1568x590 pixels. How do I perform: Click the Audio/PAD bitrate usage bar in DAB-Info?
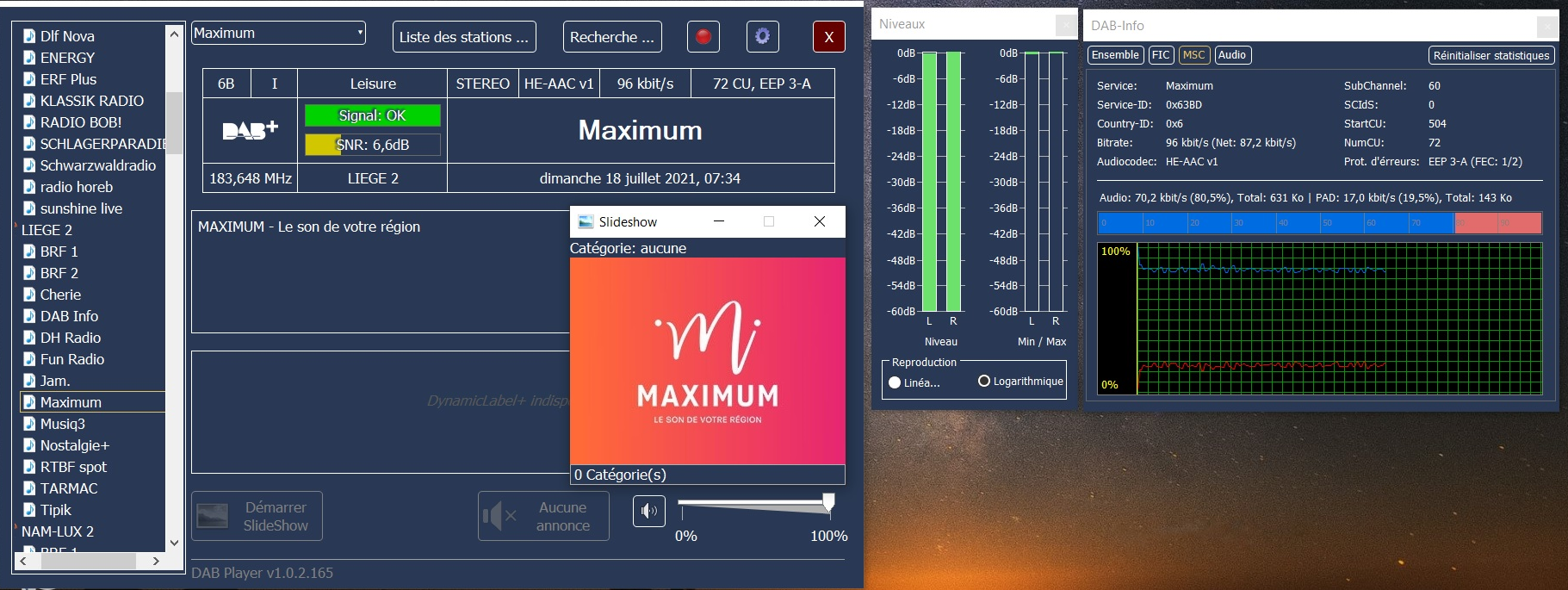1319,223
